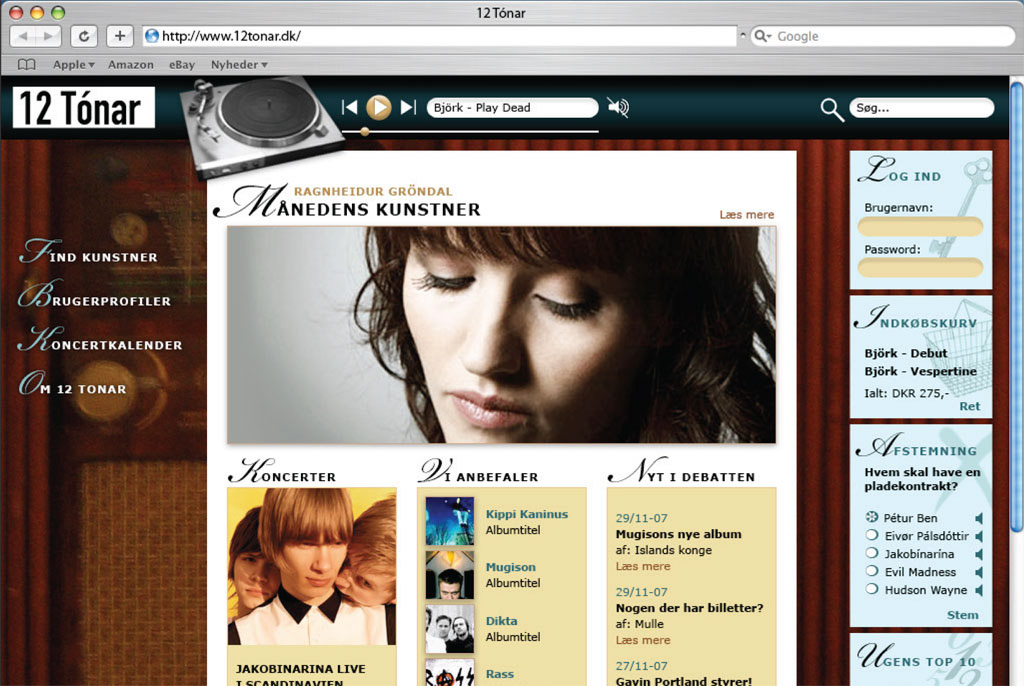The image size is (1024, 686).
Task: Open Kippi Kaninus recommendation
Action: point(526,514)
